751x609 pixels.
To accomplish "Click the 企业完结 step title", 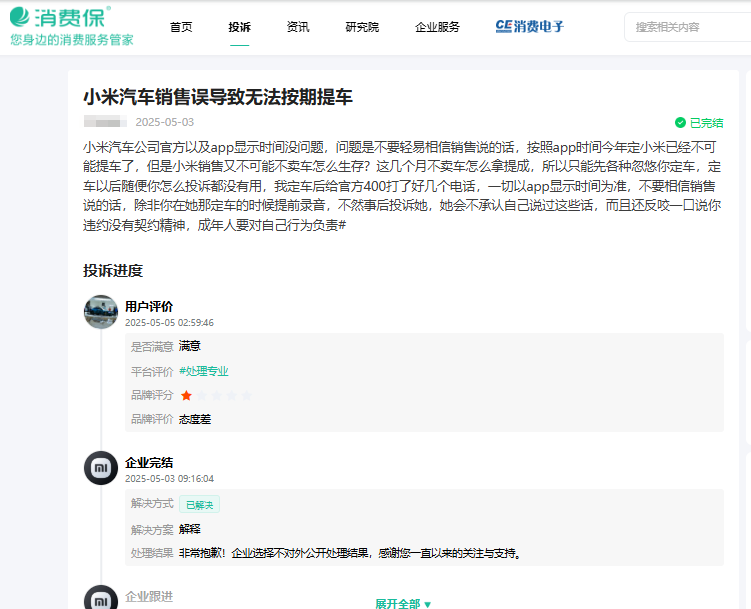I will point(149,462).
